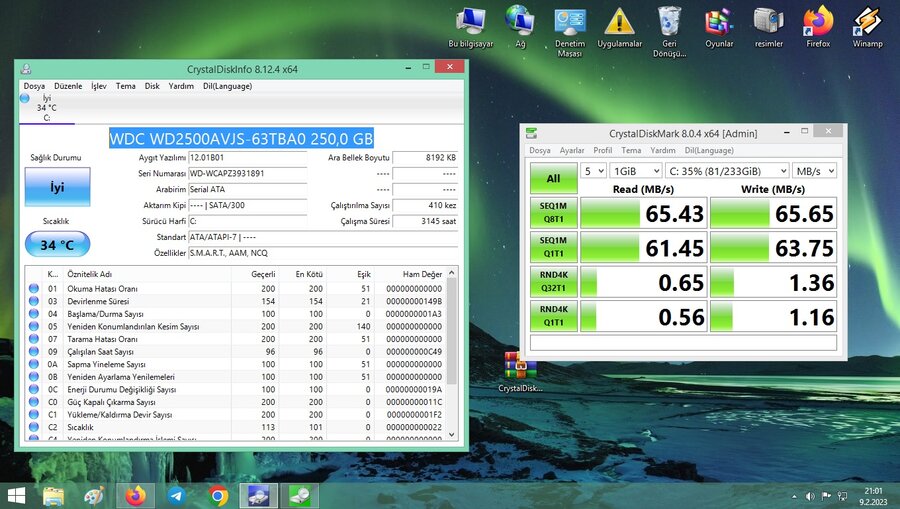The width and height of the screenshot is (900, 509).
Task: Launch the Firefox desktop shortcut
Action: click(x=818, y=28)
